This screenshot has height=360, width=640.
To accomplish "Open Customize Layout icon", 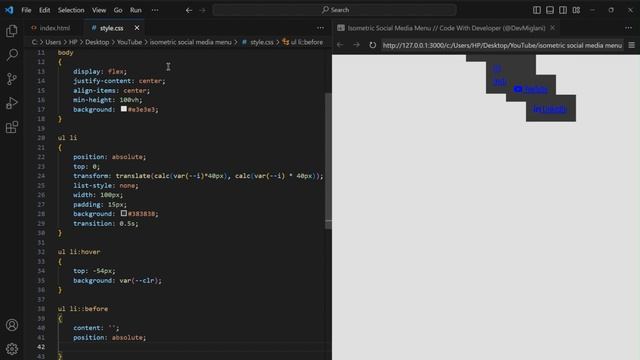I will (576, 10).
